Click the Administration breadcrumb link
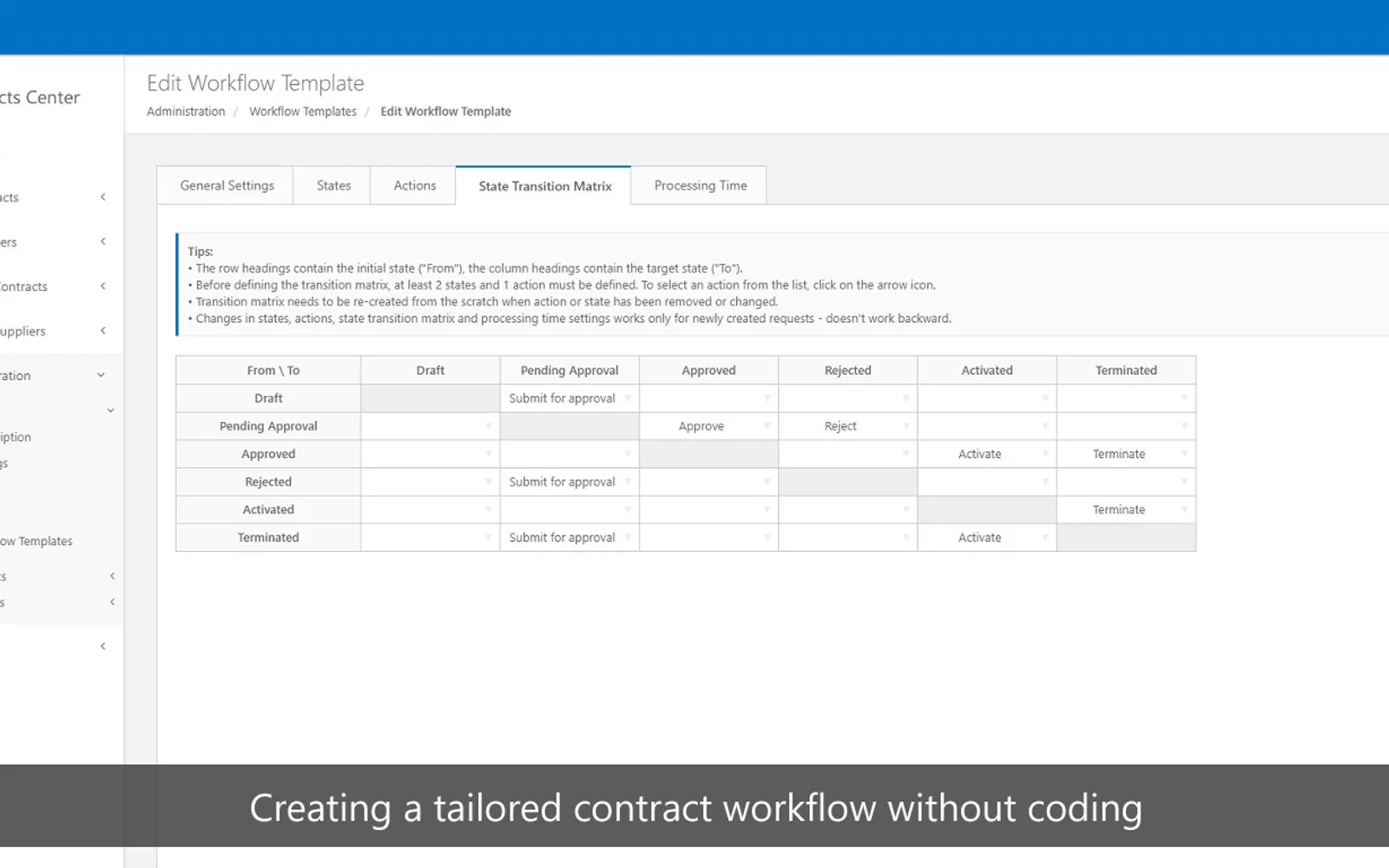 coord(186,111)
